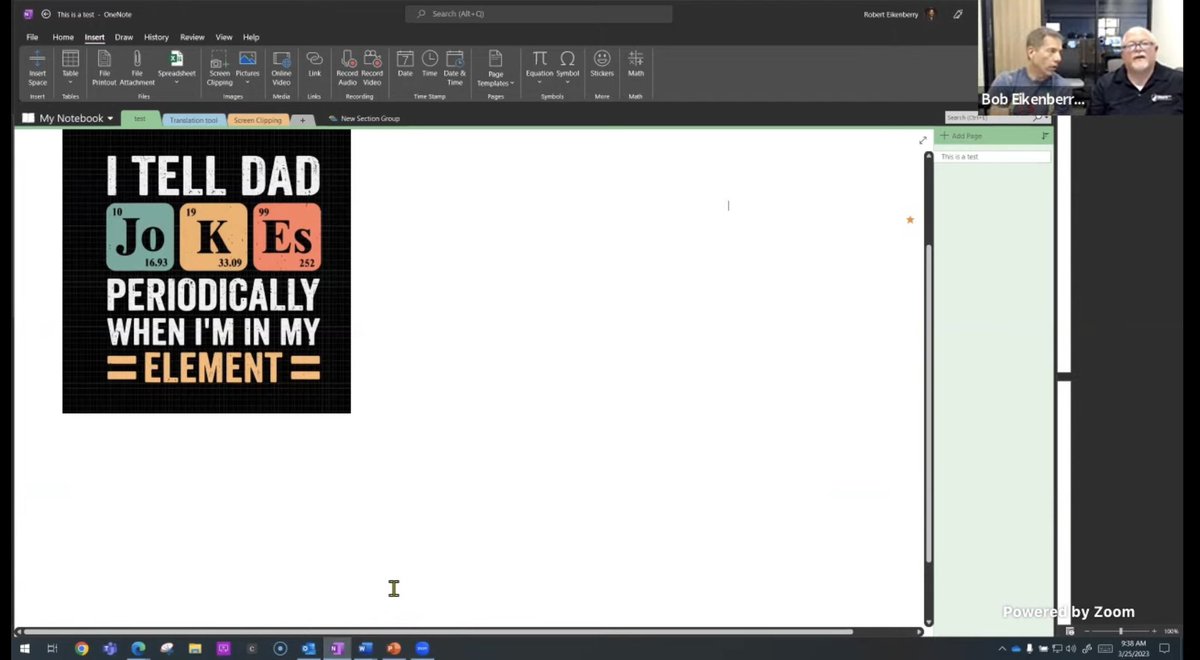This screenshot has height=660, width=1200.
Task: Open the Help ribbon tab
Action: (x=251, y=37)
